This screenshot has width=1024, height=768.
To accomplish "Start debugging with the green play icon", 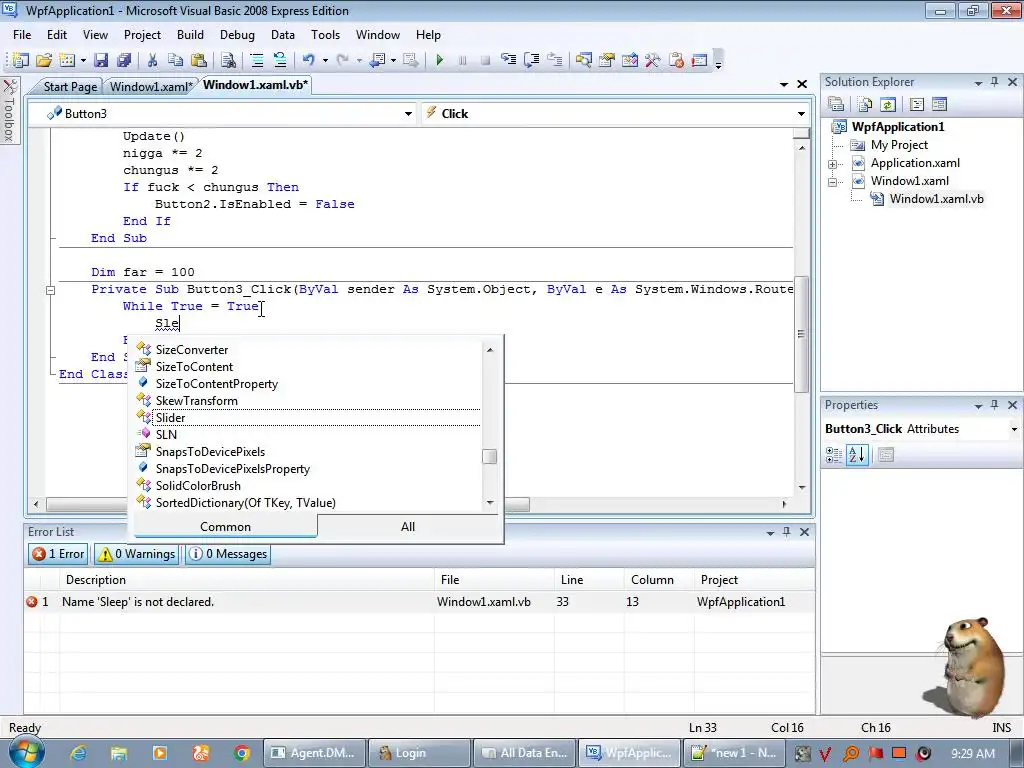I will [439, 60].
